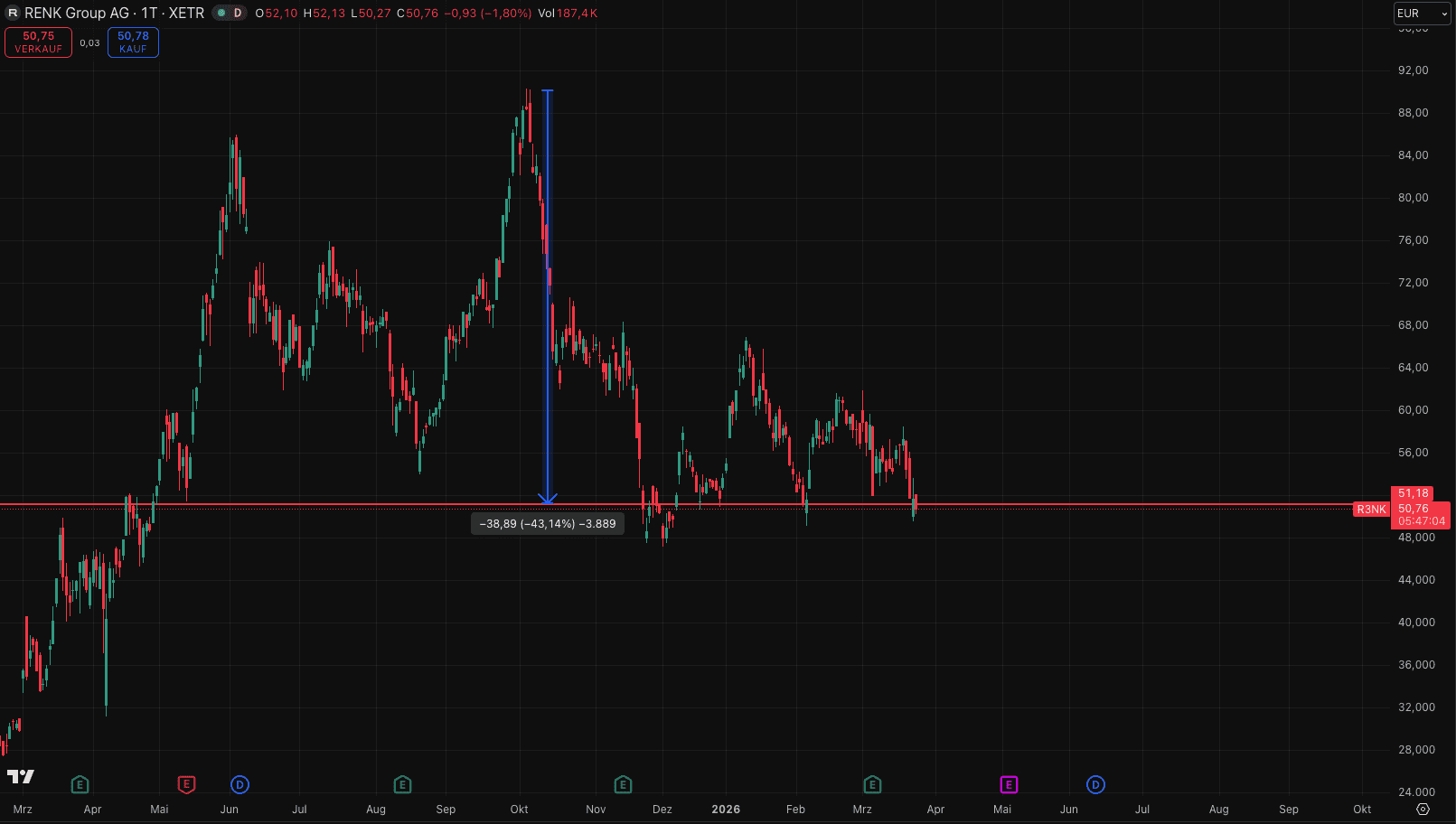This screenshot has height=824, width=1456.
Task: Open the green earnings marker near Apr 2025
Action: [80, 784]
